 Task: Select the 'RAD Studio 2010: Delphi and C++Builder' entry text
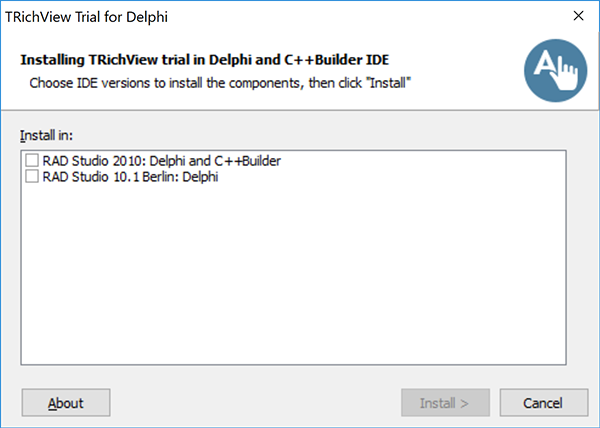[161, 161]
